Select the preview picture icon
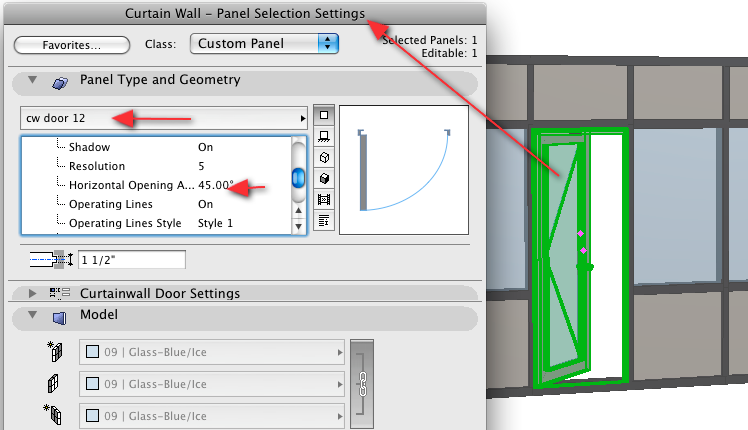The image size is (748, 430). click(324, 199)
